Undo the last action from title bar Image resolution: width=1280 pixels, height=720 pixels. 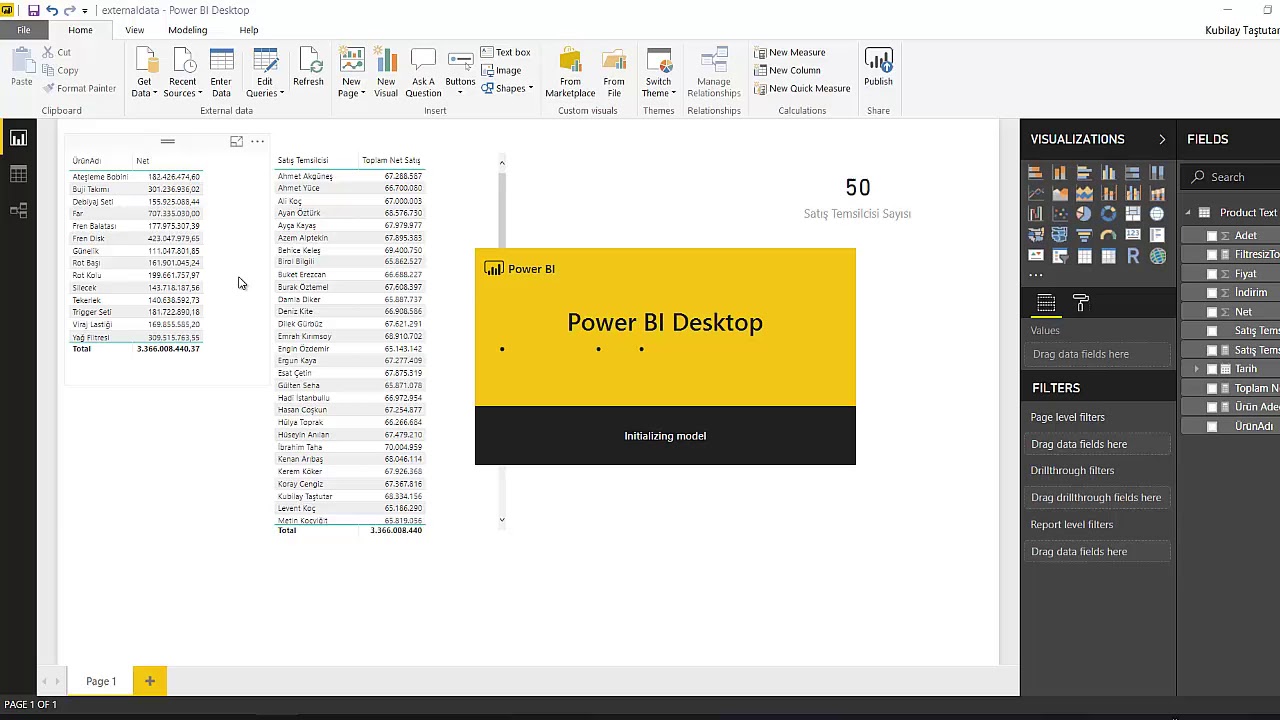pos(51,10)
